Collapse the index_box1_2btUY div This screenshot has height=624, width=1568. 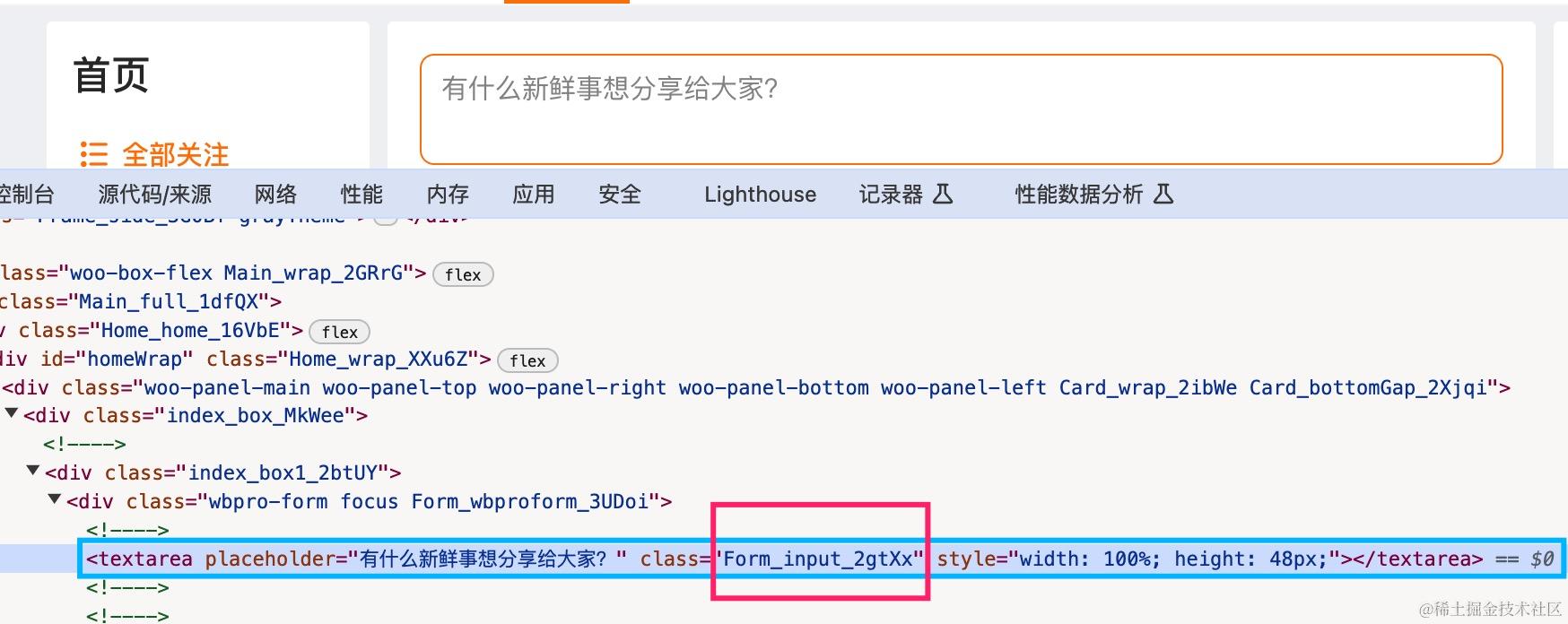pyautogui.click(x=33, y=471)
